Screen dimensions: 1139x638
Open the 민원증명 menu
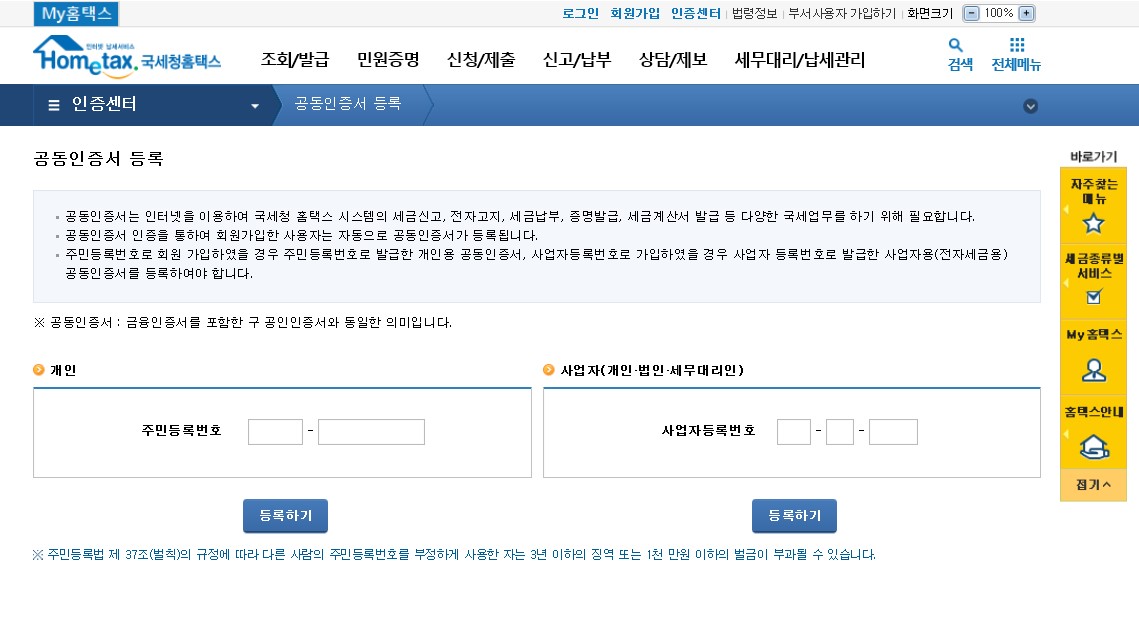coord(388,60)
